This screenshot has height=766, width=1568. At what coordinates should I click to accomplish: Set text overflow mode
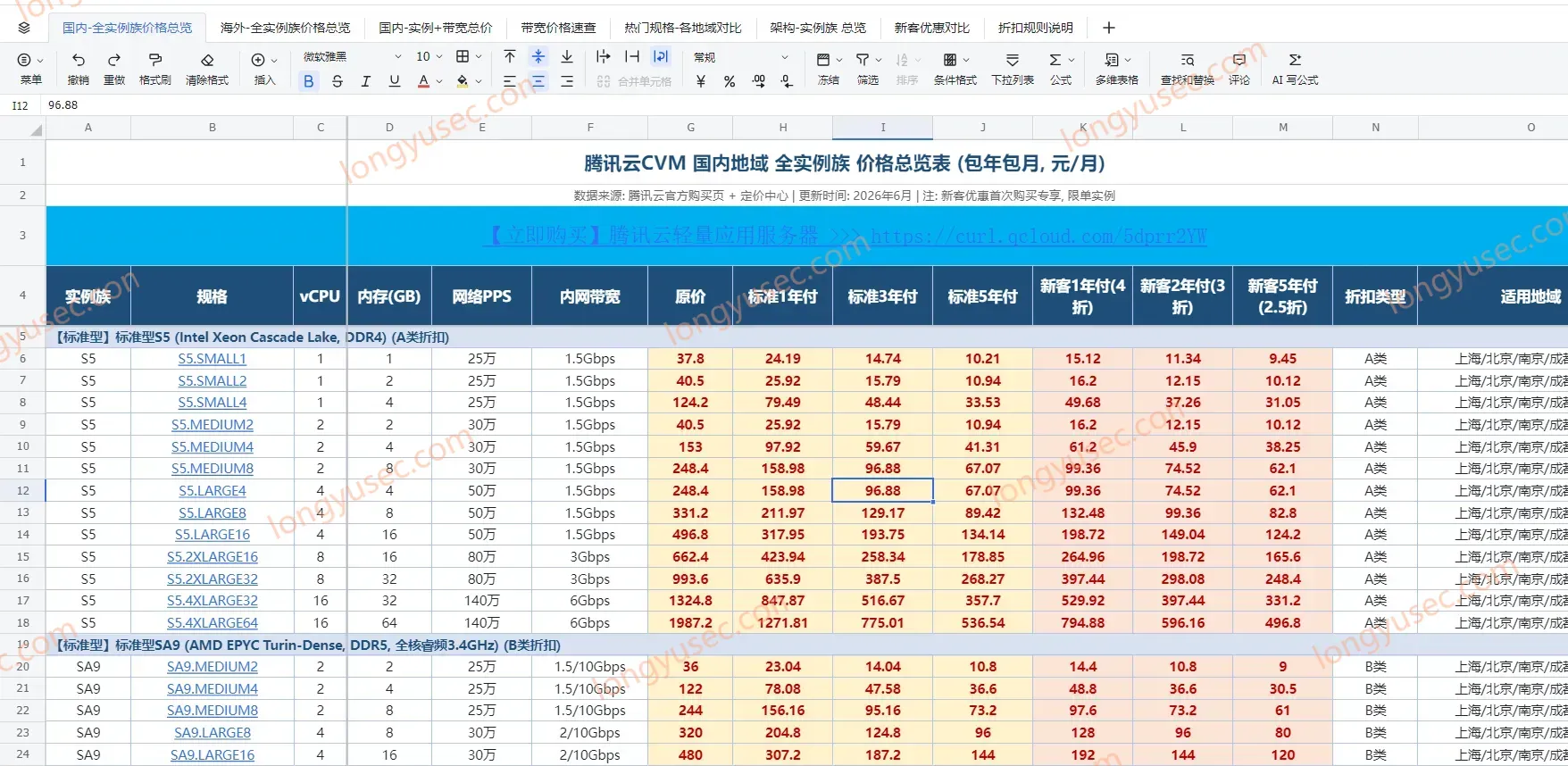coord(604,57)
